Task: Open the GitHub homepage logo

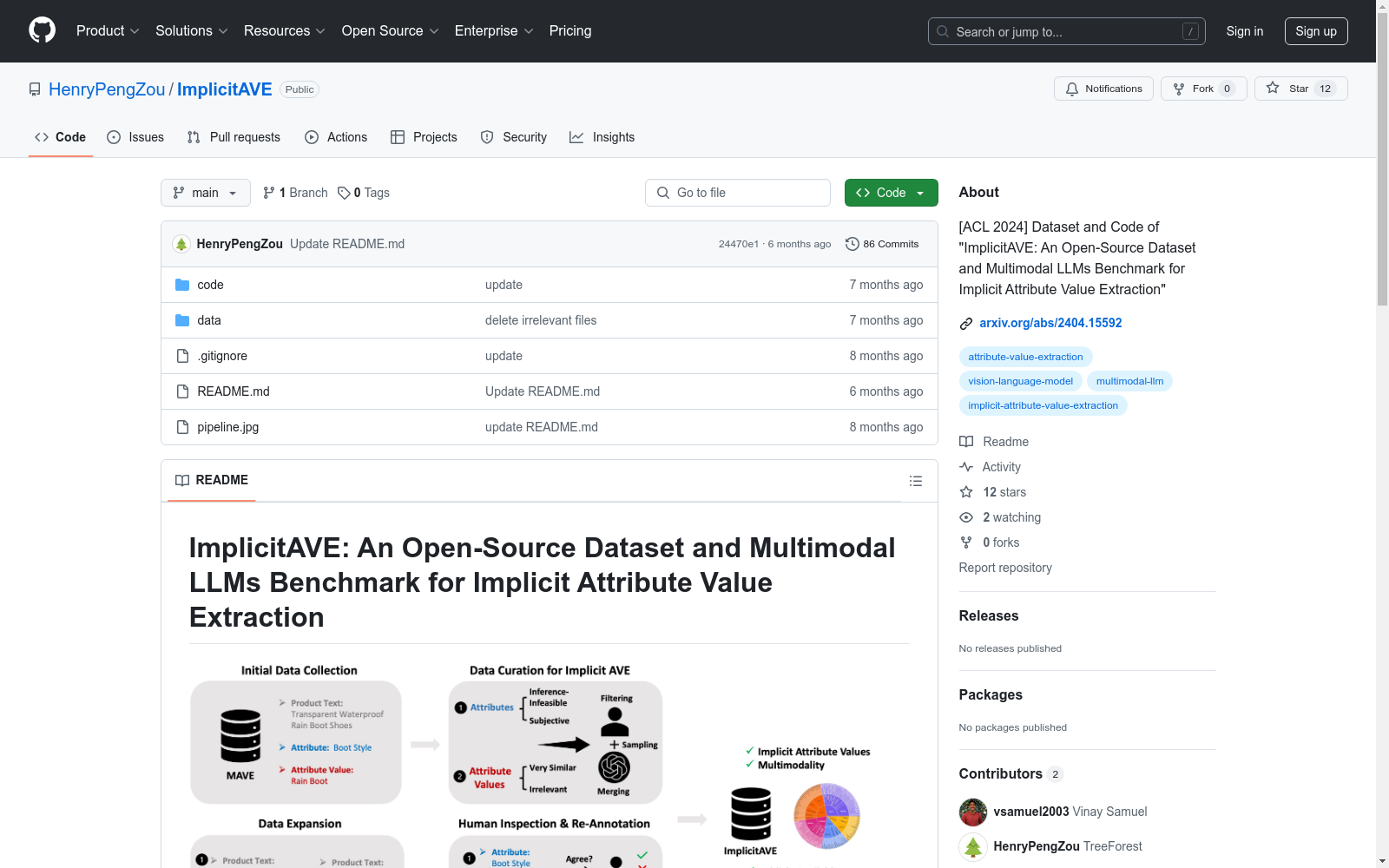Action: [42, 30]
